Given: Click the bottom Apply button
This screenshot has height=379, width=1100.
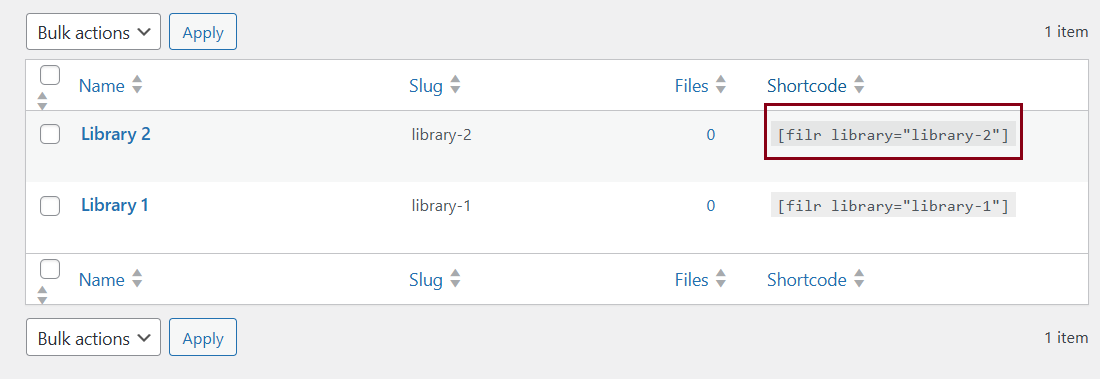Looking at the screenshot, I should coord(203,338).
